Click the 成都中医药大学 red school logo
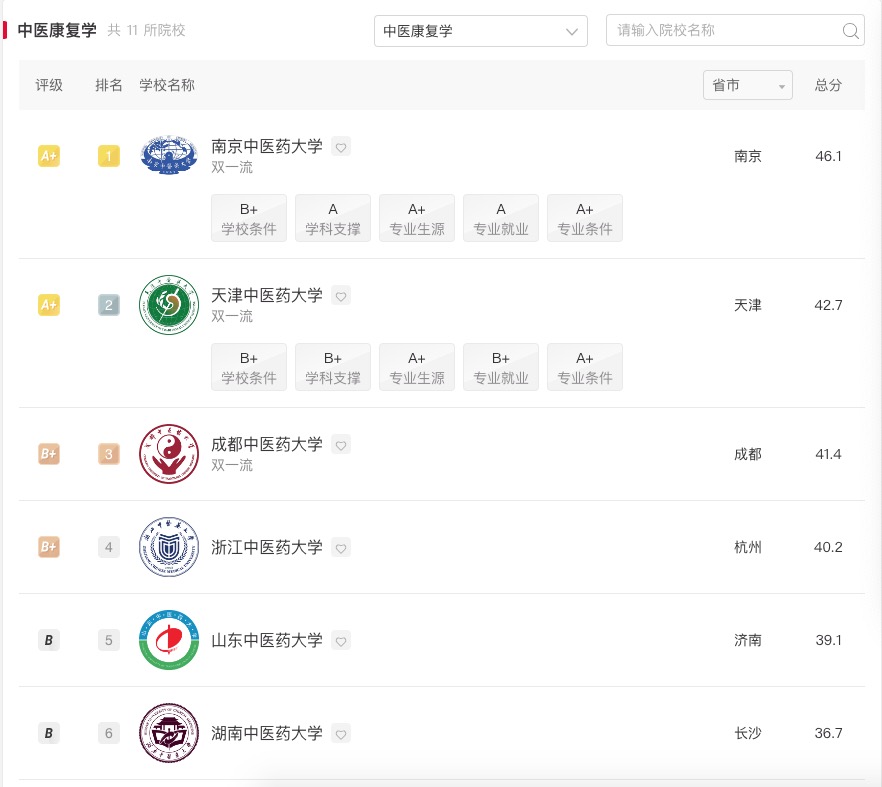 [168, 453]
